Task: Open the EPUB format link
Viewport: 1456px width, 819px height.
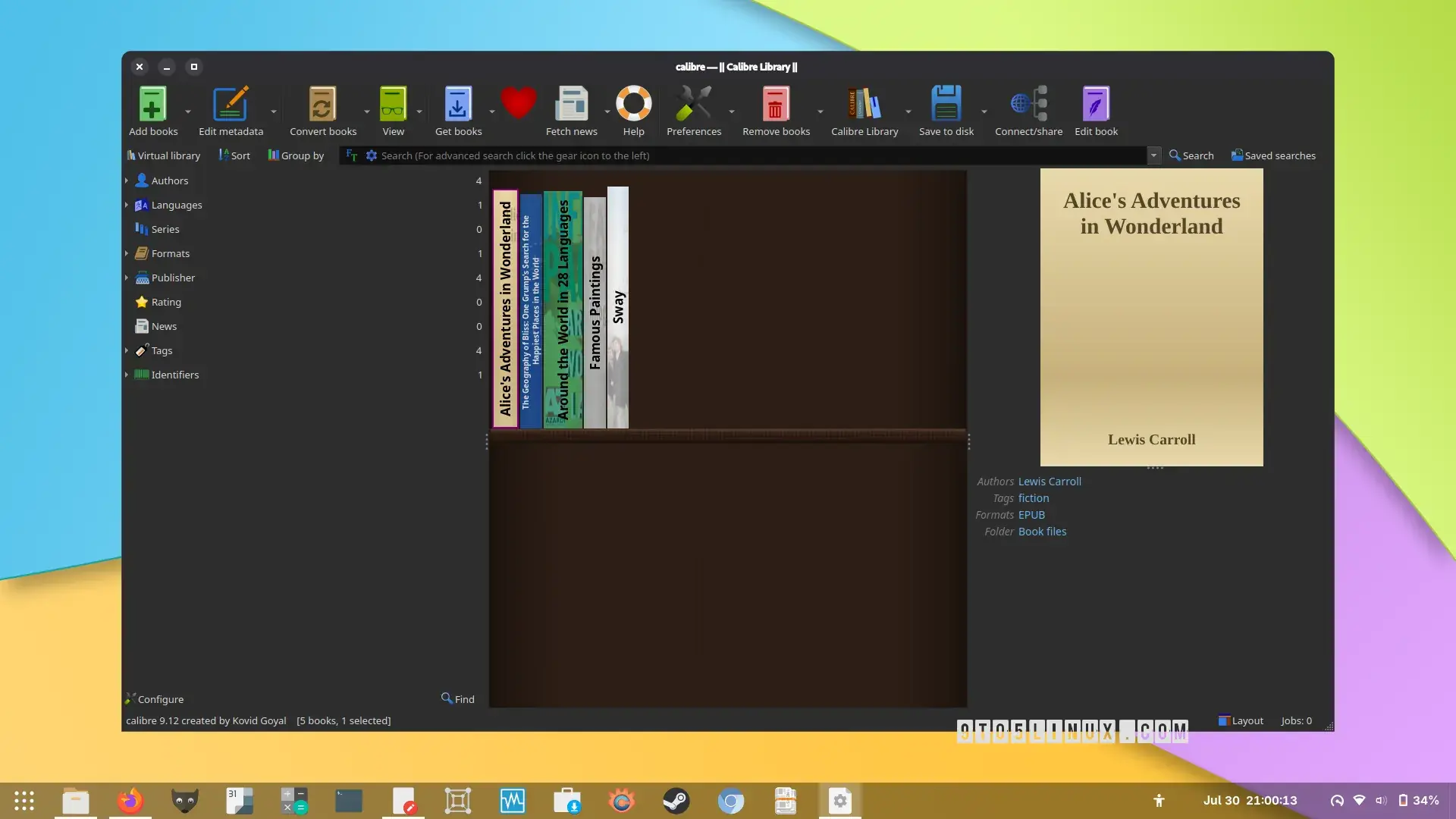Action: pos(1031,515)
